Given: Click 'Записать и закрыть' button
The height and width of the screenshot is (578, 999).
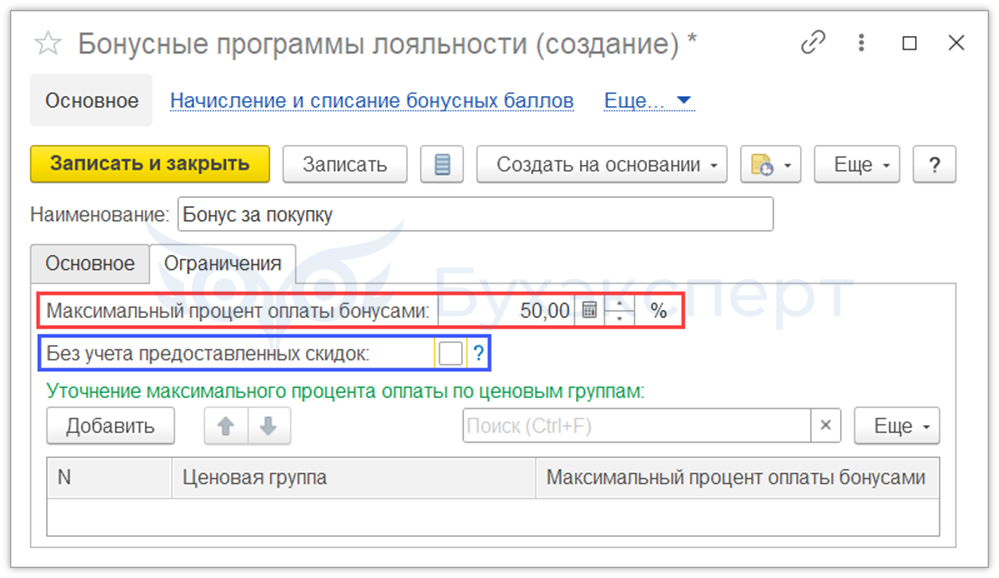Looking at the screenshot, I should [150, 164].
